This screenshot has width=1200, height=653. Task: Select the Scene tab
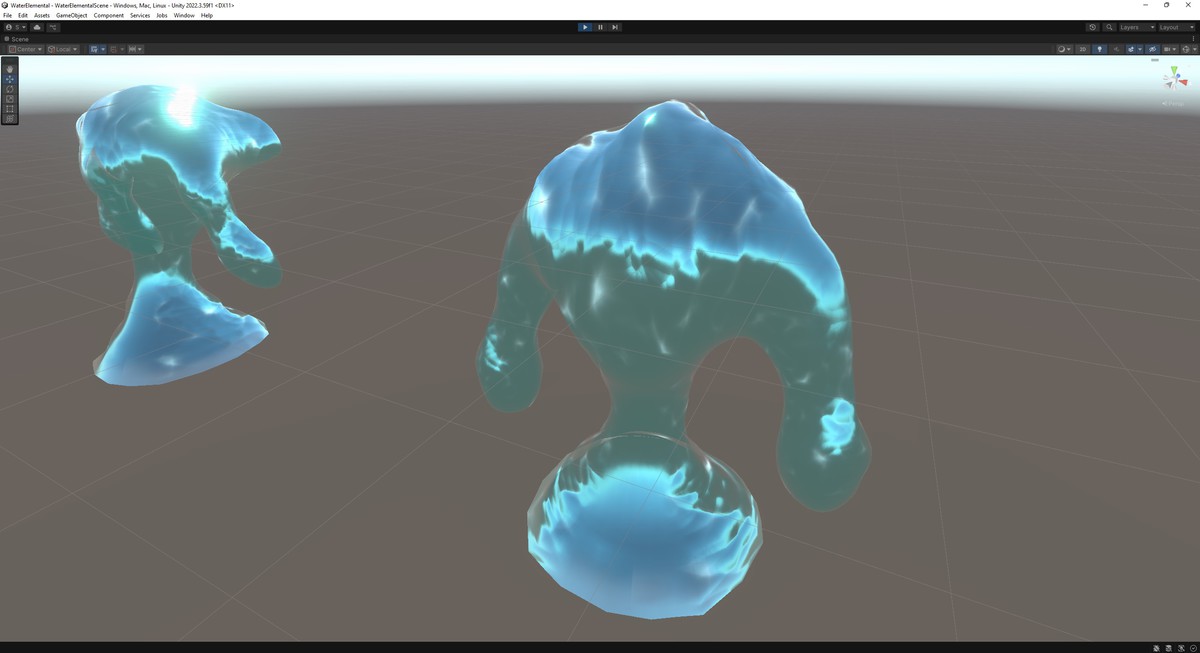click(17, 39)
